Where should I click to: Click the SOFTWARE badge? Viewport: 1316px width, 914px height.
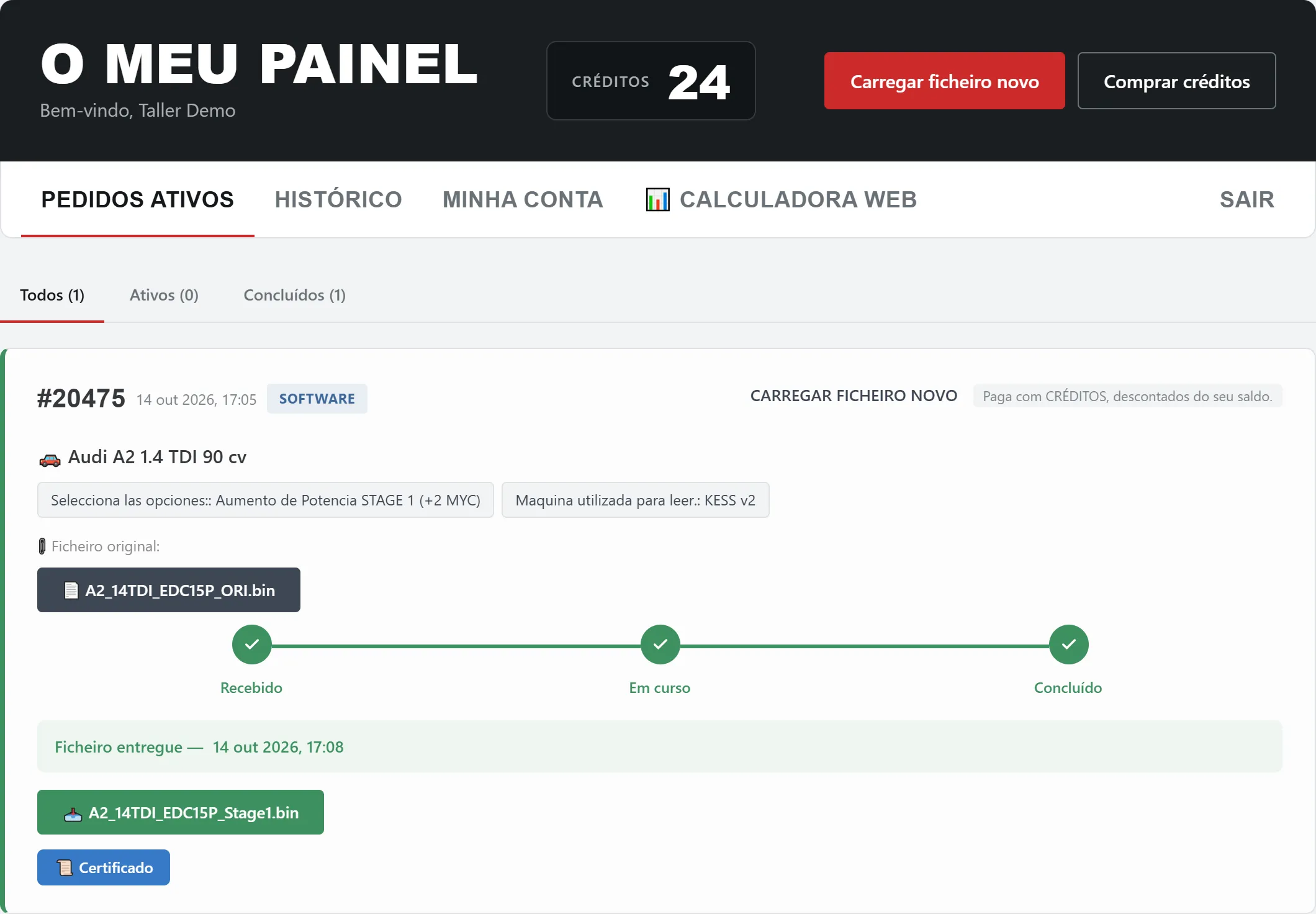pos(317,399)
